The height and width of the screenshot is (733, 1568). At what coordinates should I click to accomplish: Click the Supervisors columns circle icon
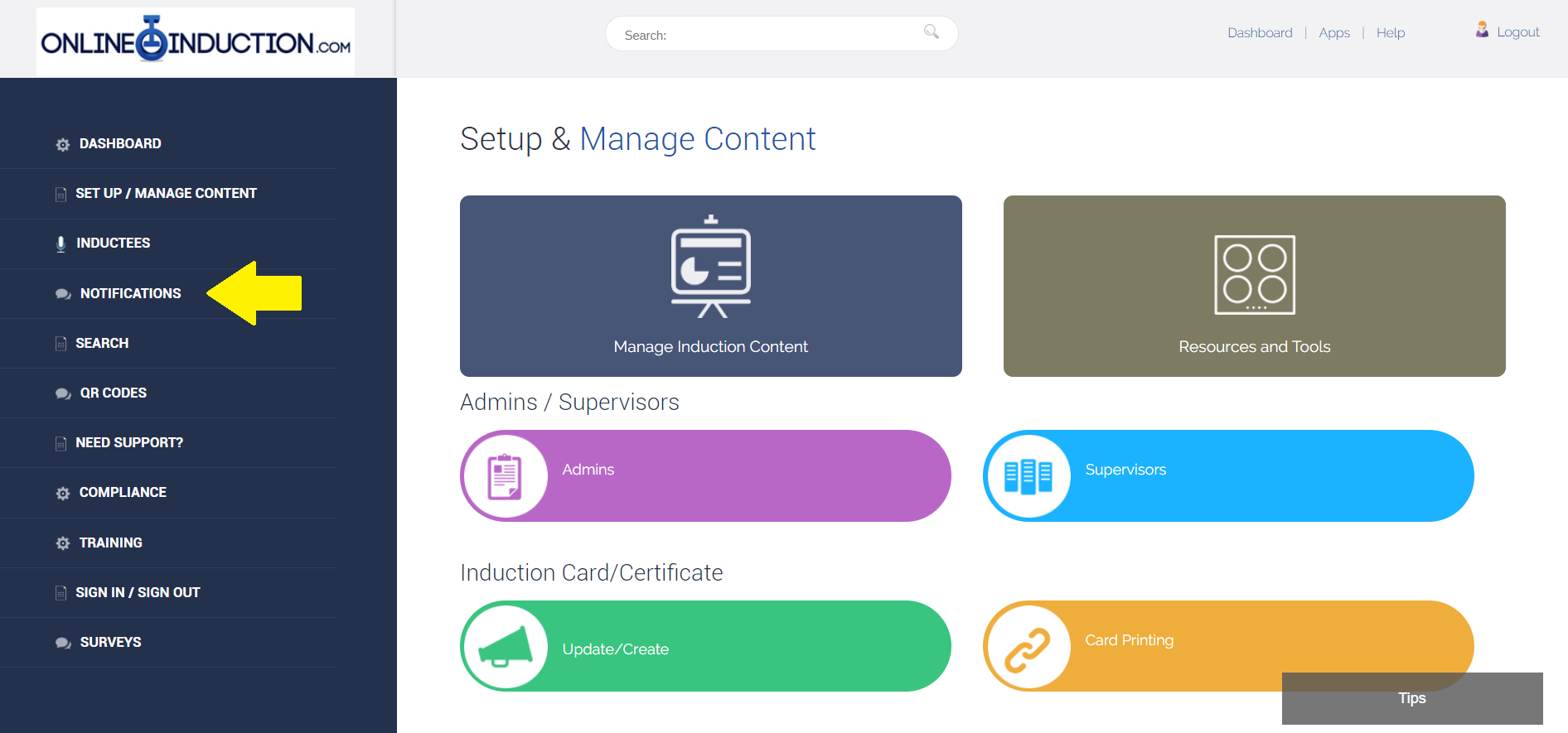point(1028,476)
